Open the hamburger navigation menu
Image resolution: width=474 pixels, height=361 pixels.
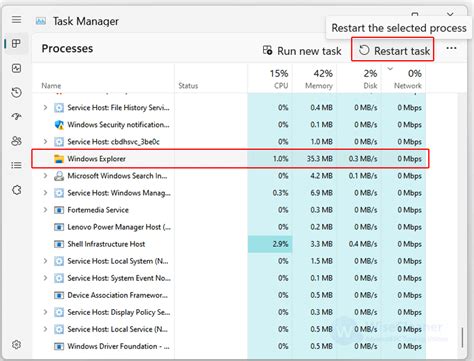pos(16,20)
